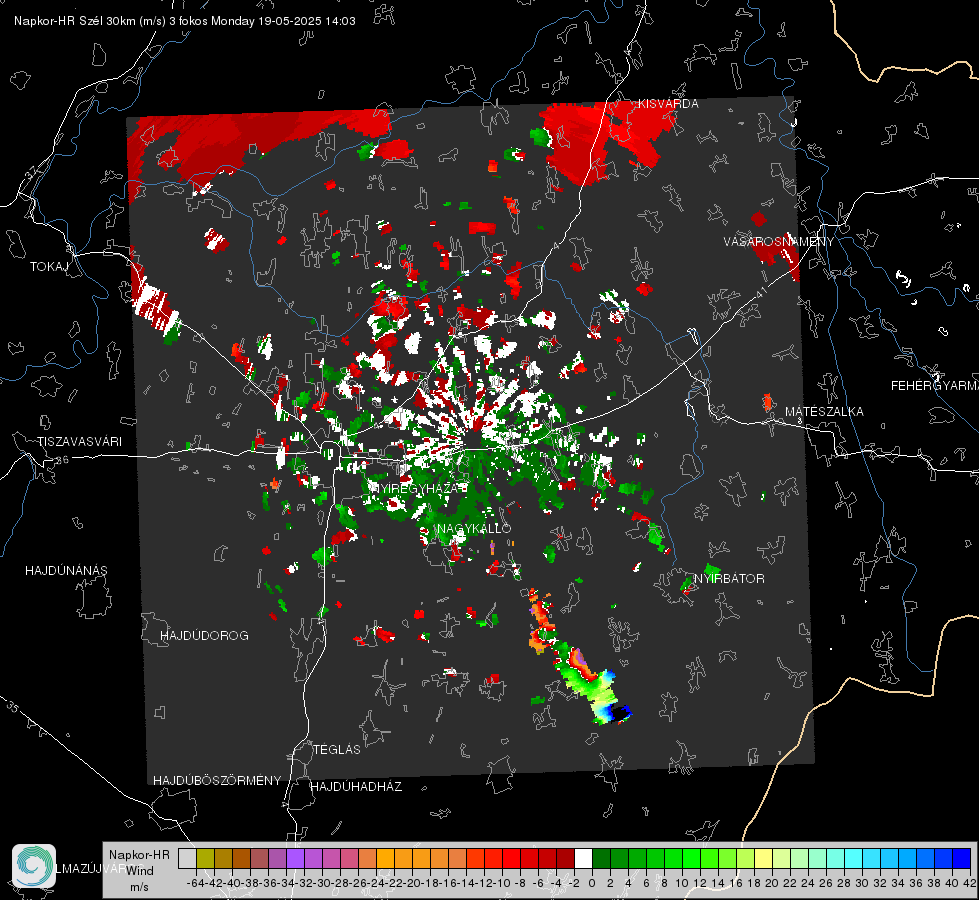Click the white swatch between -2 and 0
The image size is (979, 900).
click(x=583, y=858)
